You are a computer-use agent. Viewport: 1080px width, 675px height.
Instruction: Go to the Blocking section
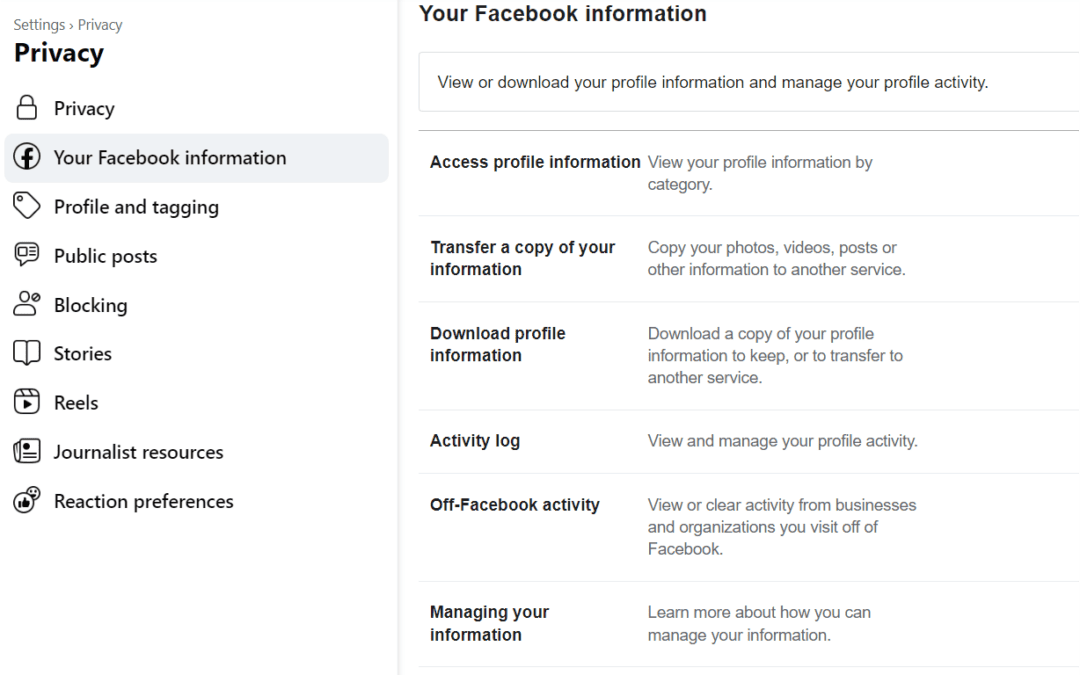coord(90,305)
